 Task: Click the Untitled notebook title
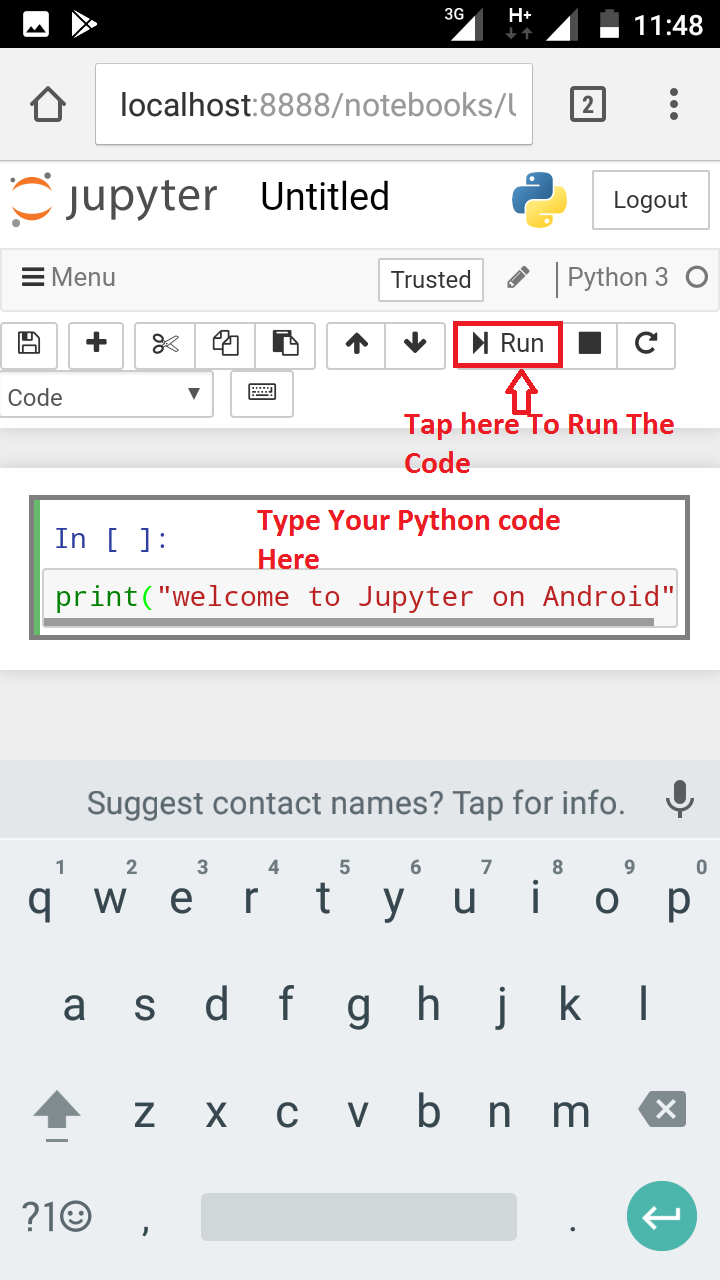tap(325, 197)
